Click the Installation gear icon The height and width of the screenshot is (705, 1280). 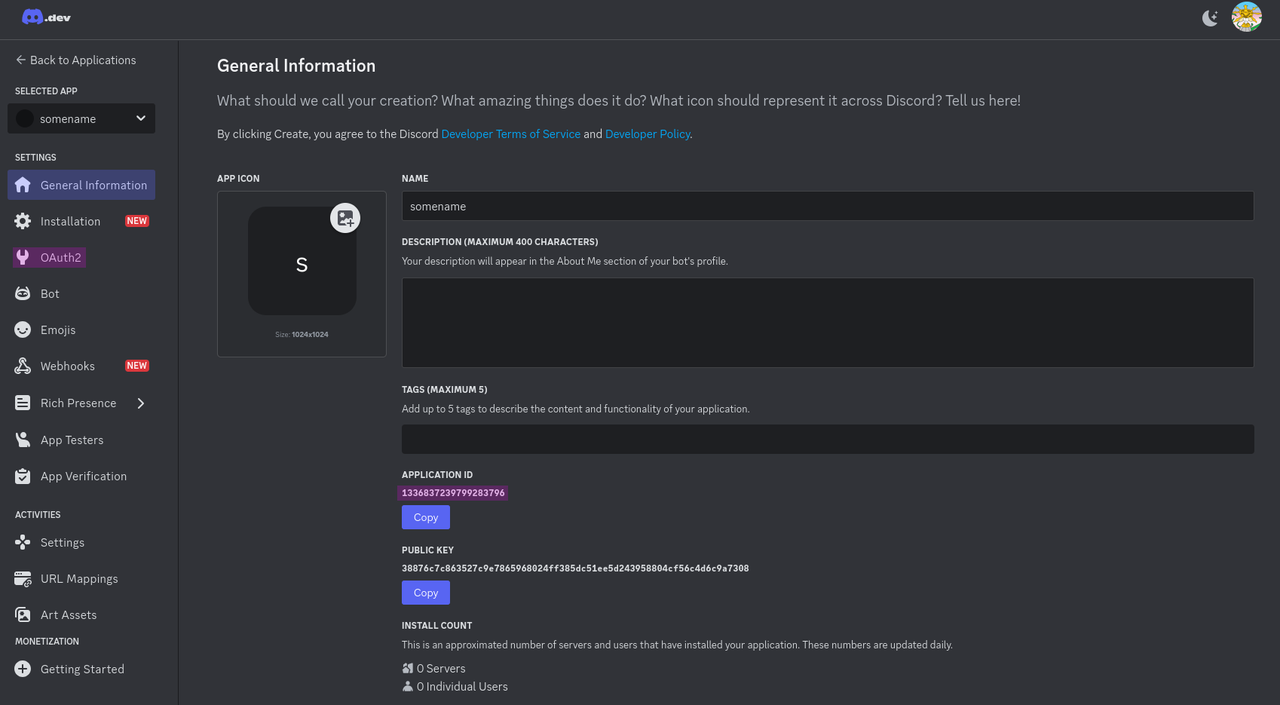pos(23,221)
